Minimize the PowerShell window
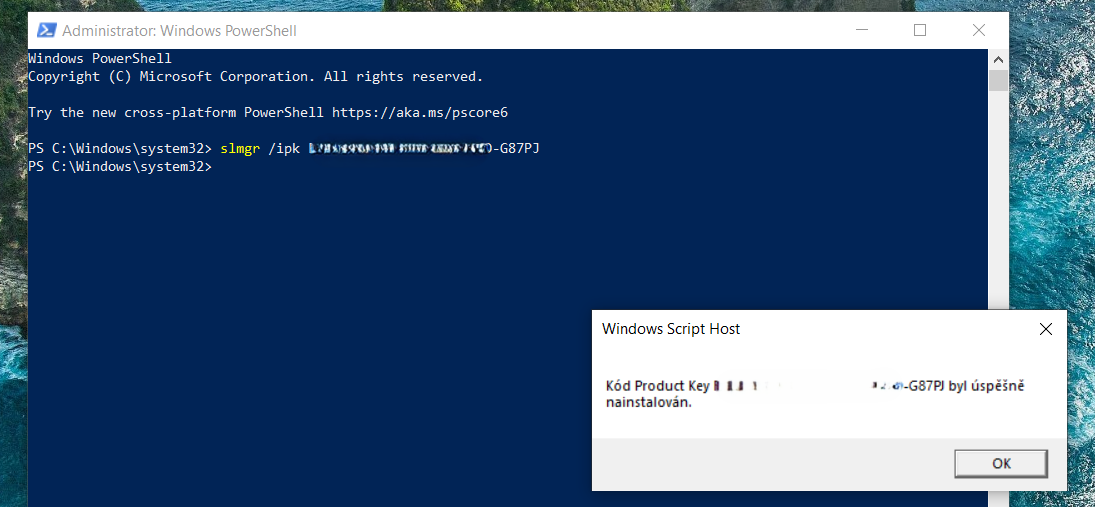The height and width of the screenshot is (507, 1095). (861, 31)
